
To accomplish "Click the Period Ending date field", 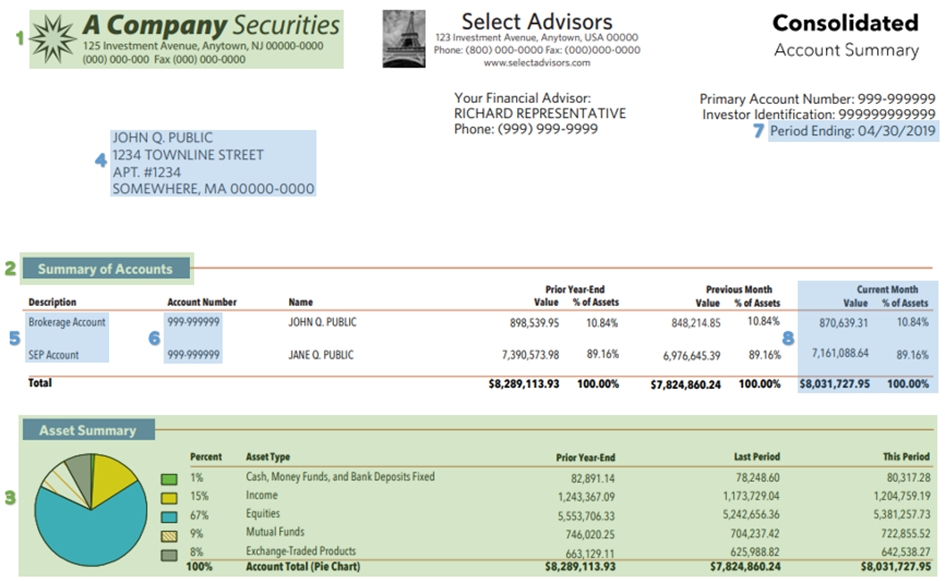I will [x=854, y=132].
